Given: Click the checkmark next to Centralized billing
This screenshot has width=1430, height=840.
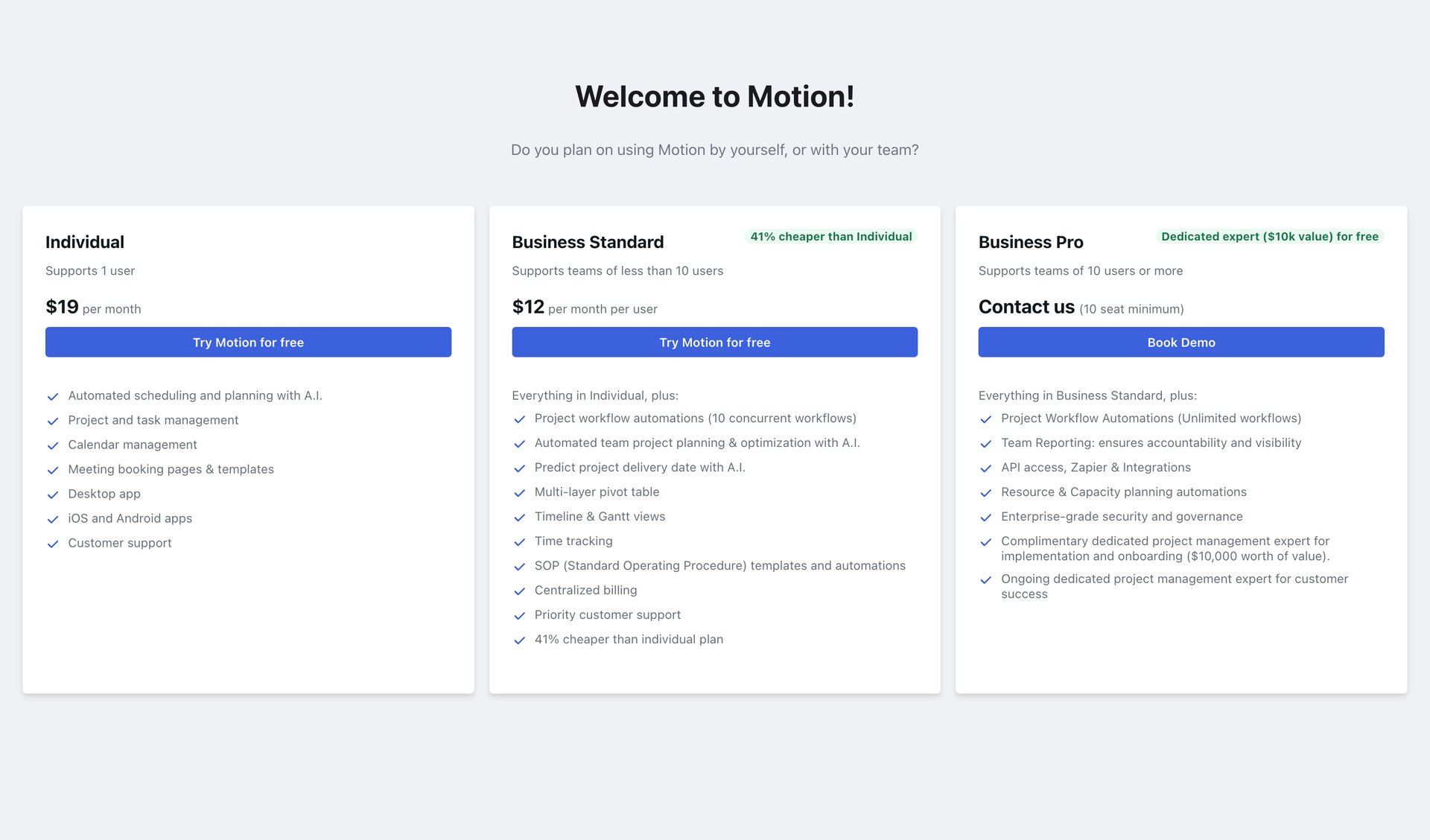Looking at the screenshot, I should 520,591.
